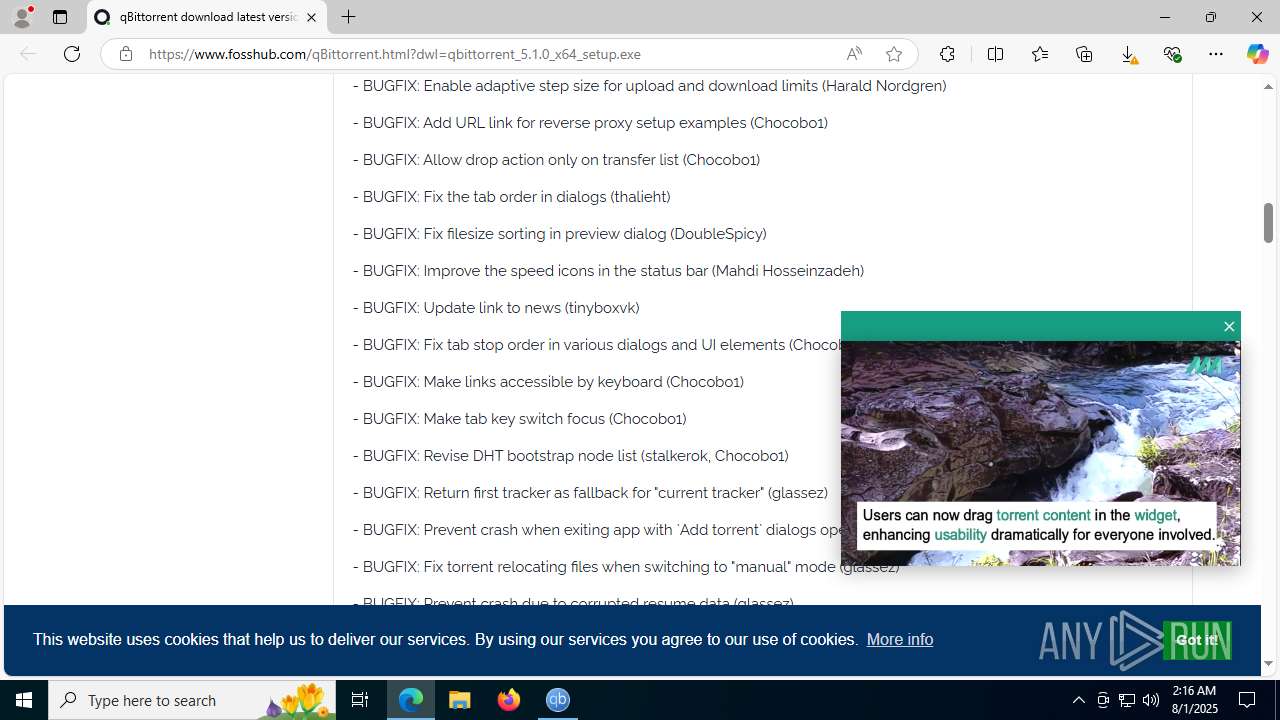The image size is (1280, 720).
Task: Click the waterfall video ad thumbnail
Action: (x=1040, y=453)
